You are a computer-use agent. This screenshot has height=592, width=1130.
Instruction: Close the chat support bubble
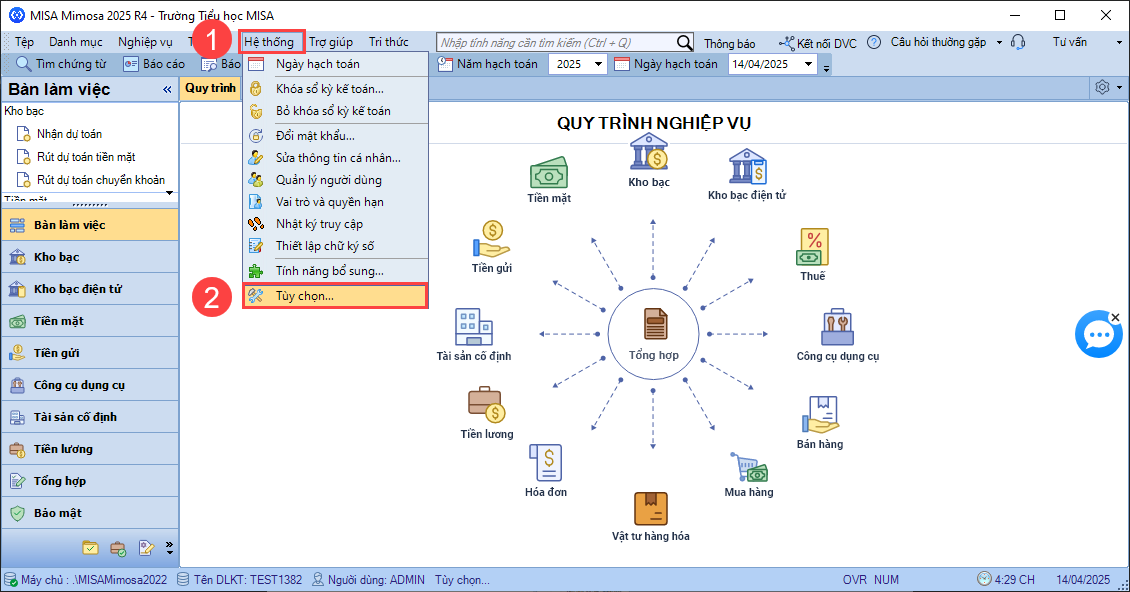click(1115, 317)
